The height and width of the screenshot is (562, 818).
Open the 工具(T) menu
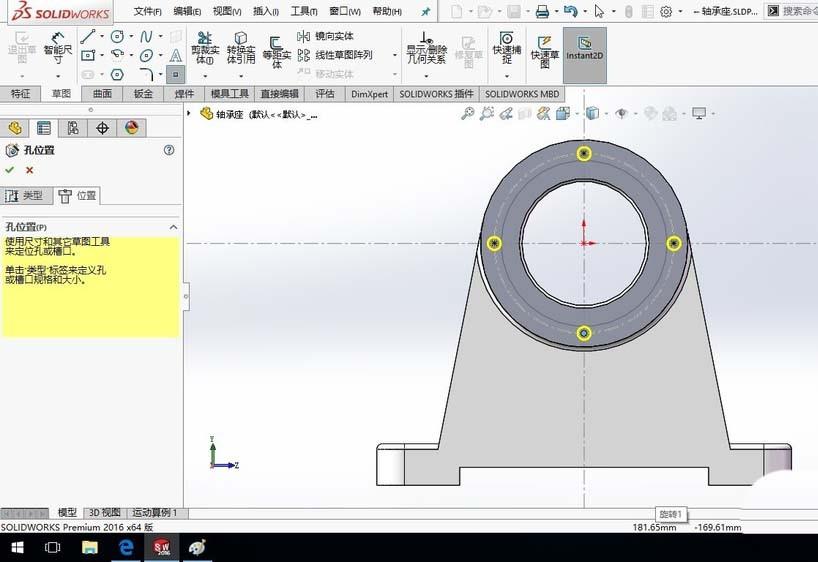[304, 11]
